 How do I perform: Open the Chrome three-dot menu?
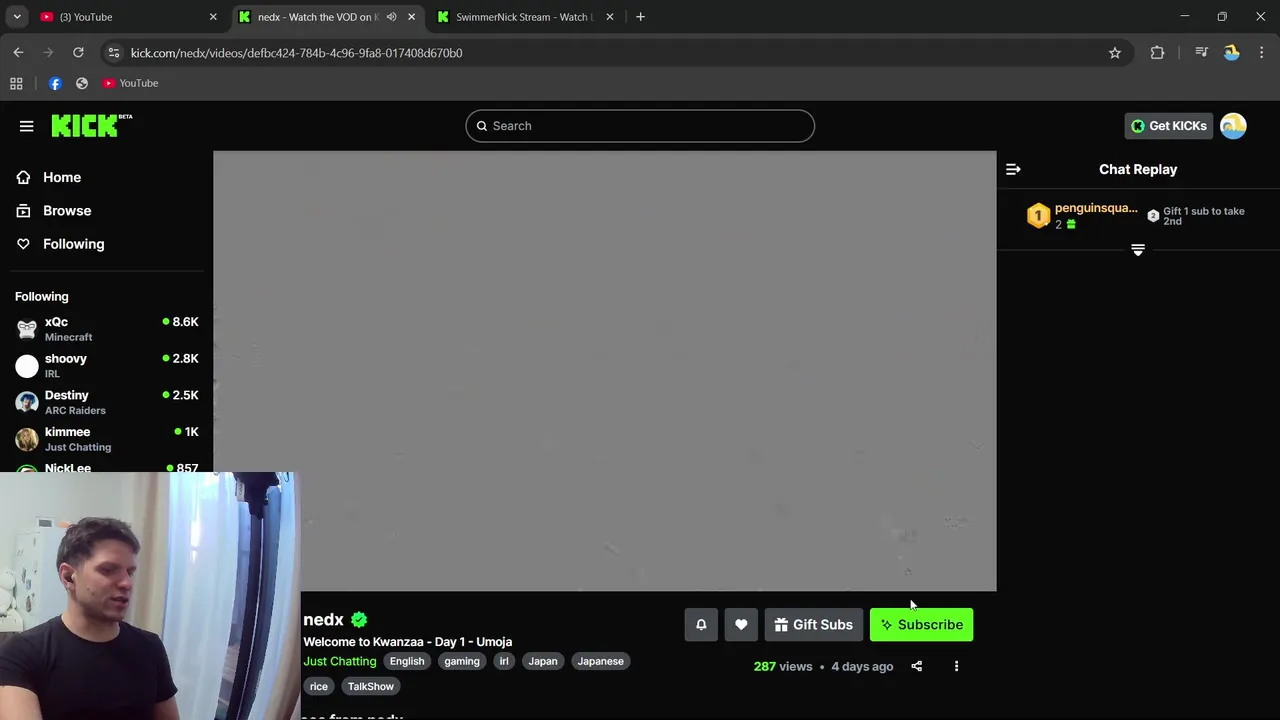coord(1261,53)
